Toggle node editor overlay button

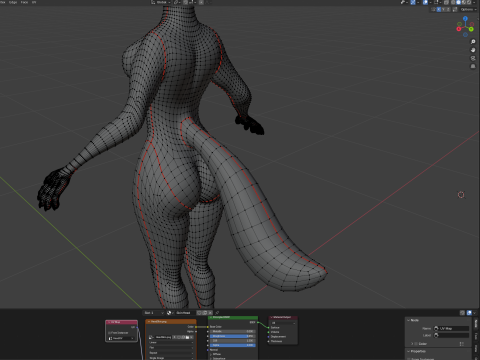coord(469,313)
